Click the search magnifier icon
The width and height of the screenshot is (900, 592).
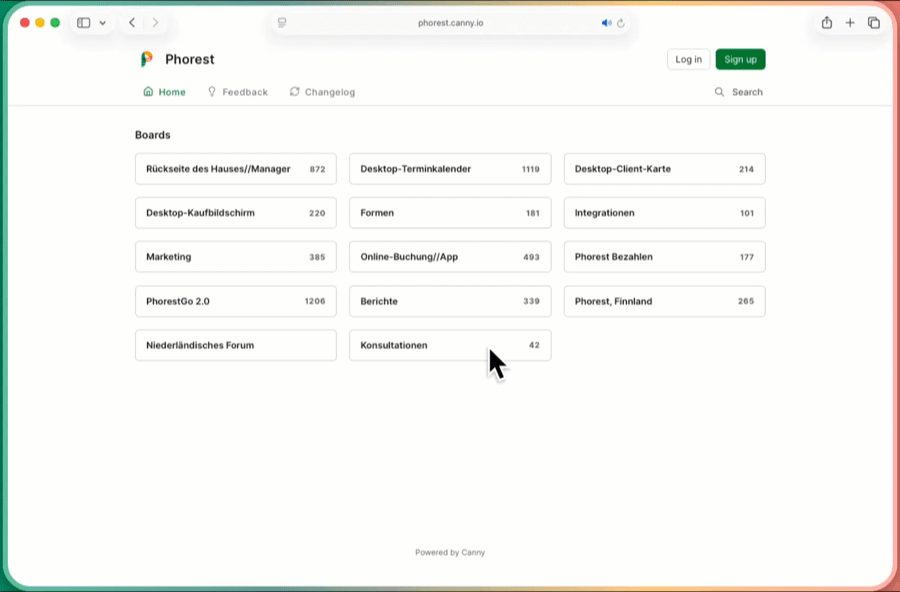719,92
